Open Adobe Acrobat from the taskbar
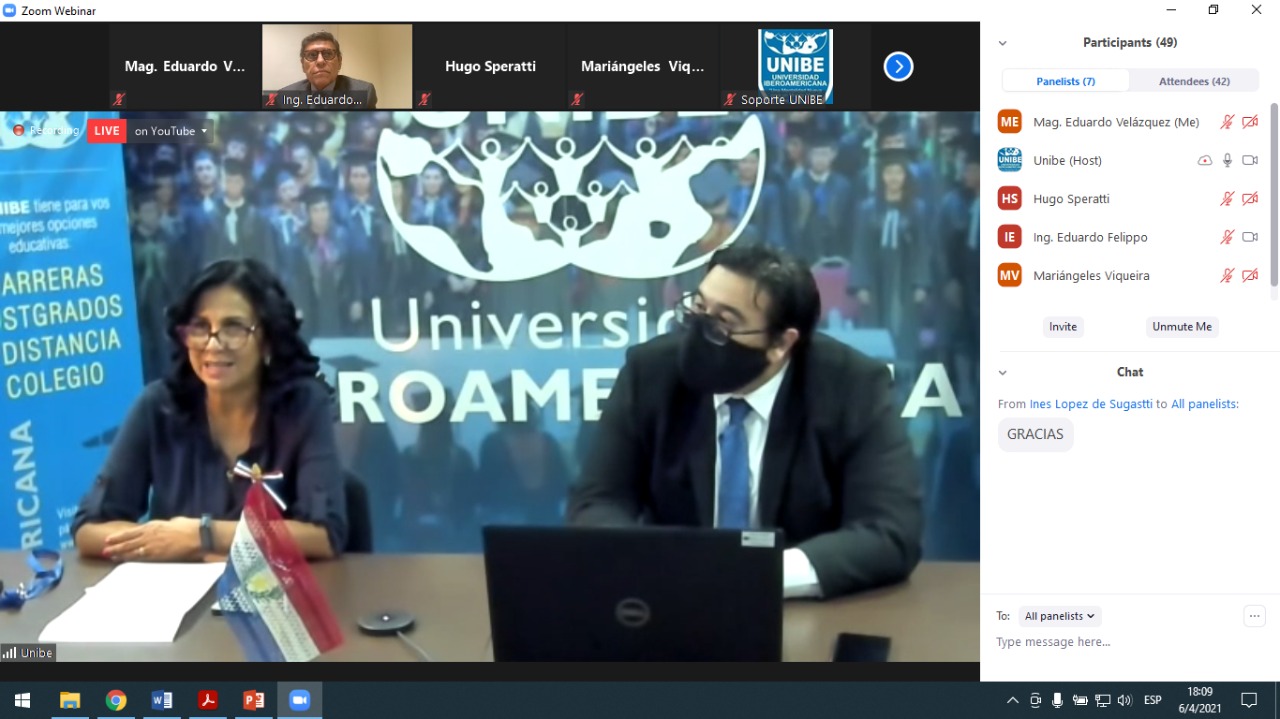Image resolution: width=1280 pixels, height=719 pixels. tap(207, 700)
